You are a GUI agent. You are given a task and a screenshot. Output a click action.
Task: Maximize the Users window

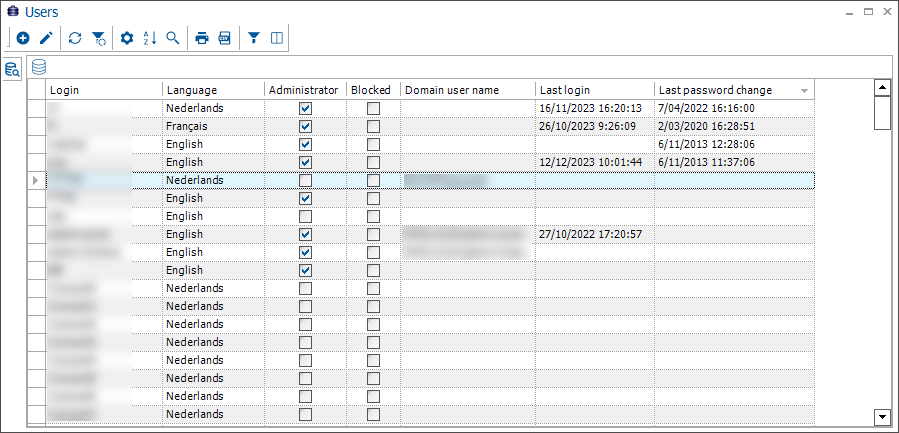click(869, 11)
